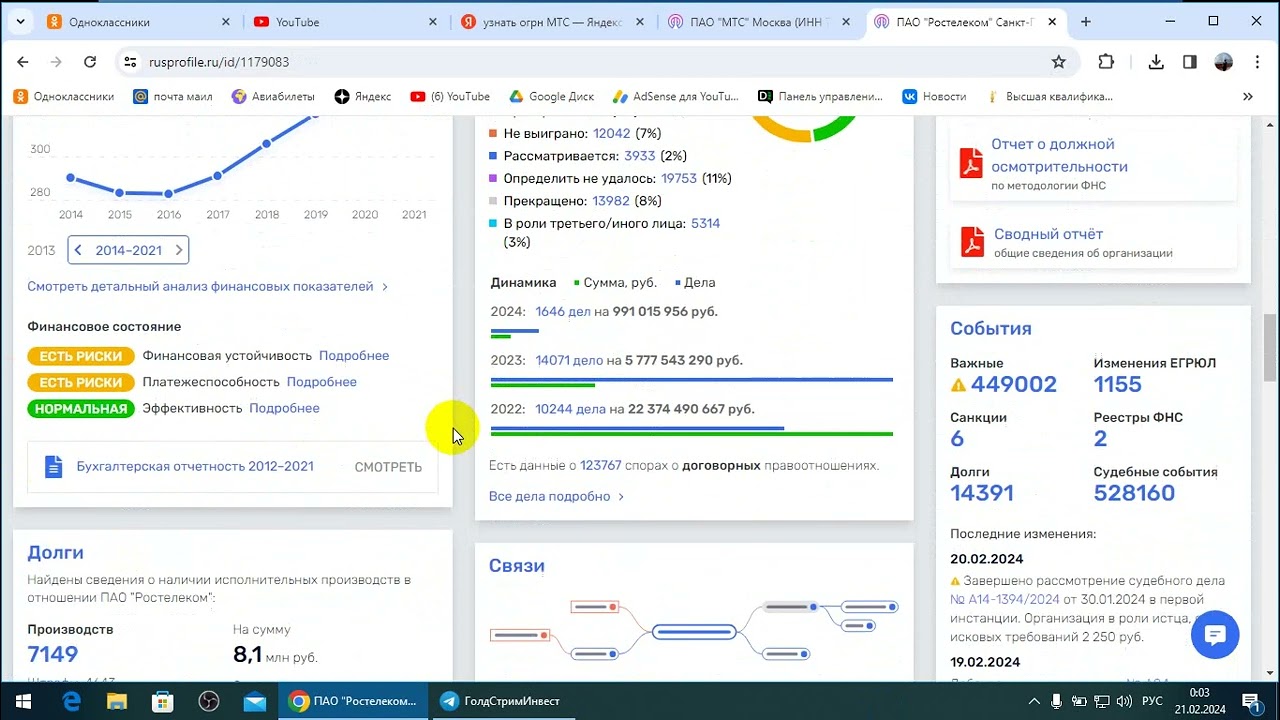Viewport: 1280px width, 720px height.
Task: Open the AdSense для YouTube bookmark
Action: pos(675,97)
